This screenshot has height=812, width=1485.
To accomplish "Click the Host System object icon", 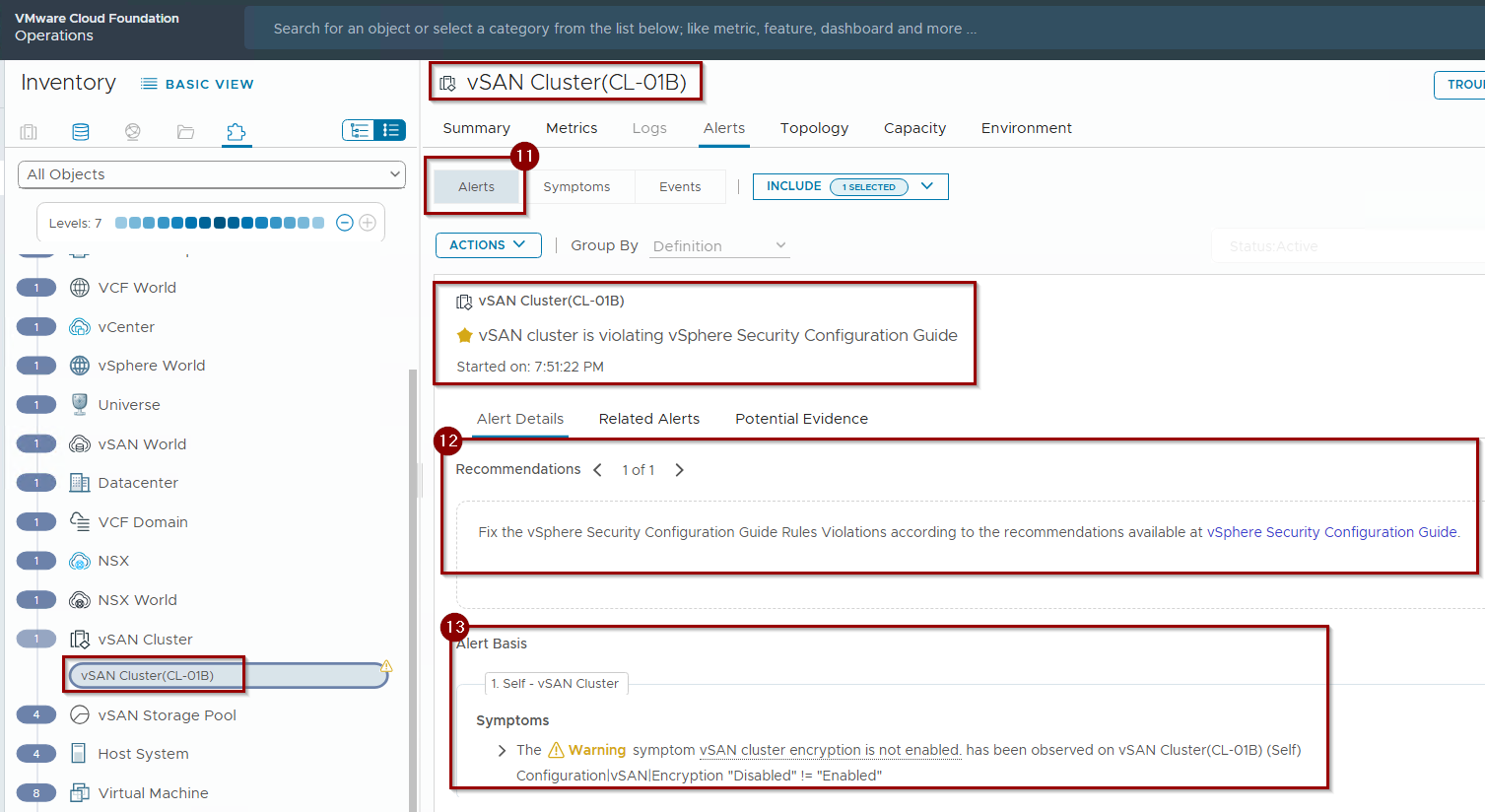I will (x=80, y=754).
